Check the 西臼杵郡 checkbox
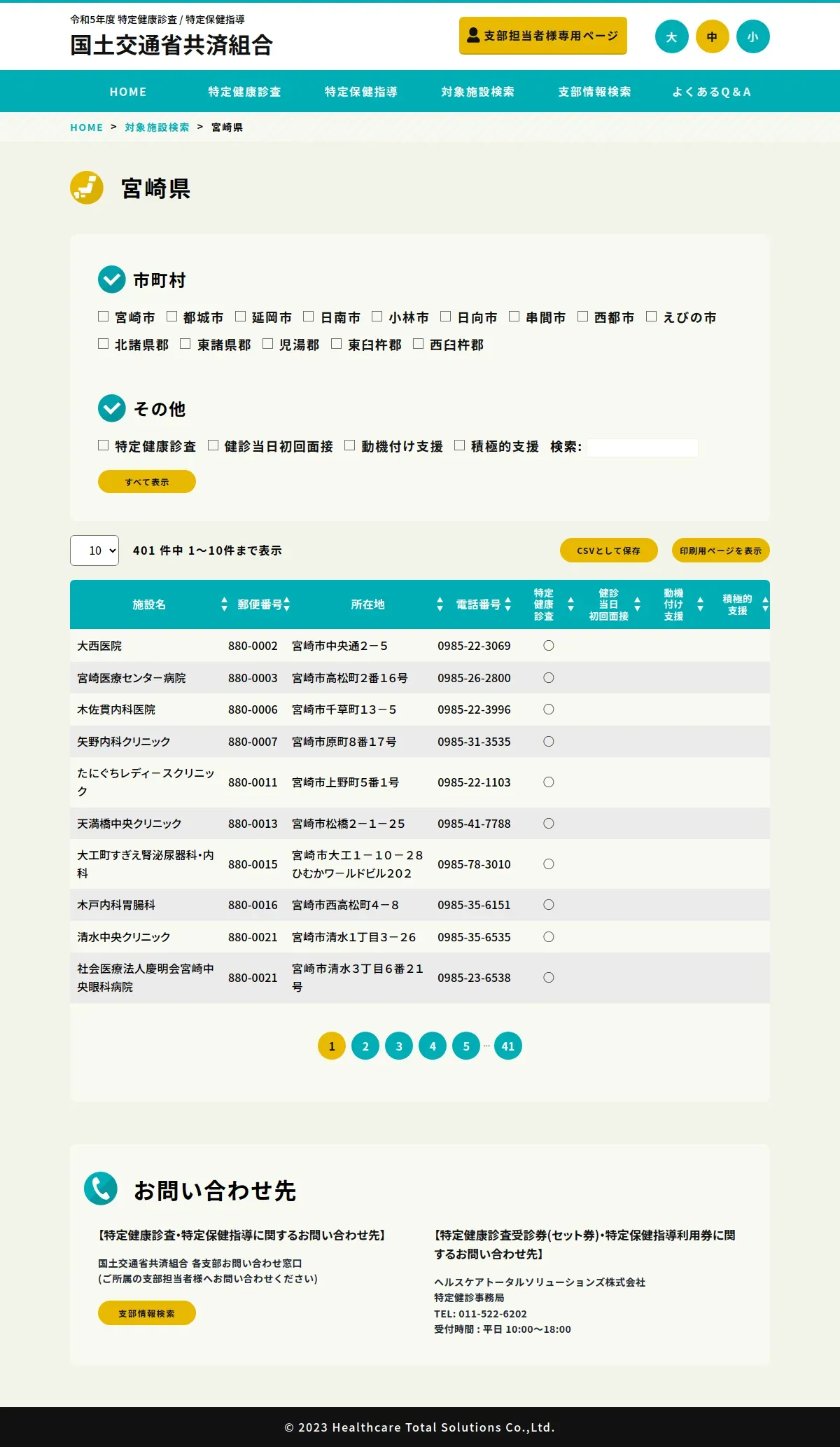840x1447 pixels. pos(418,344)
